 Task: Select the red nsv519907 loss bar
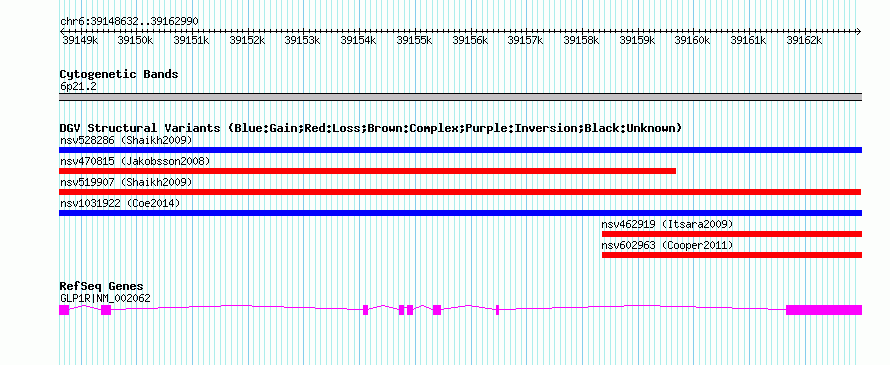460,192
